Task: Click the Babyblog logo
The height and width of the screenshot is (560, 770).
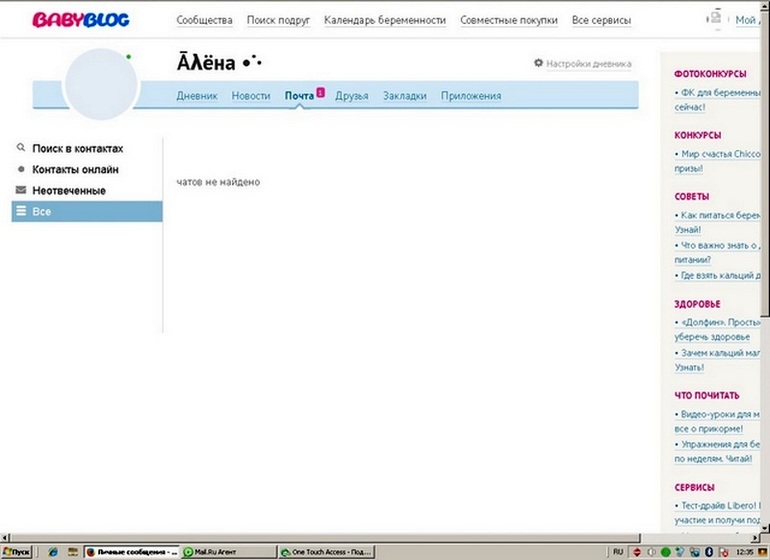Action: [81, 20]
